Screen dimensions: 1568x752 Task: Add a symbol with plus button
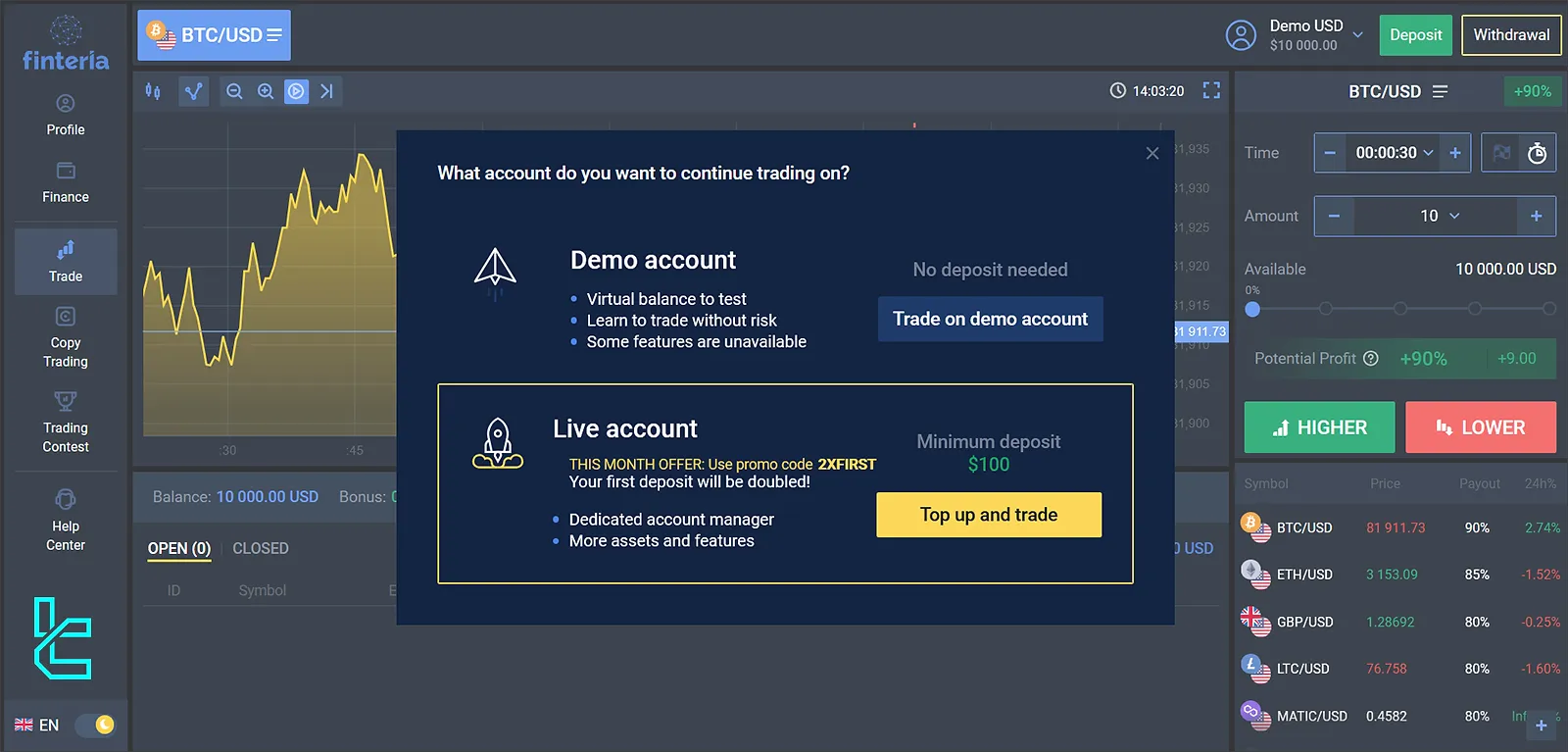(1542, 726)
